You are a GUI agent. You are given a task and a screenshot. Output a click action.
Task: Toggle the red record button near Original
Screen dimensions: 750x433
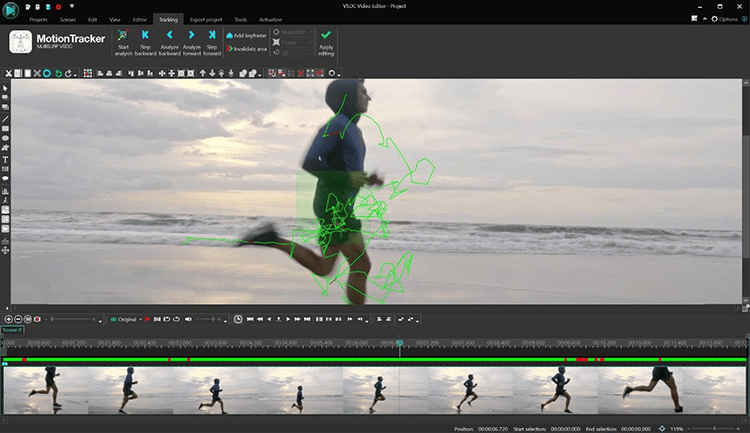146,319
